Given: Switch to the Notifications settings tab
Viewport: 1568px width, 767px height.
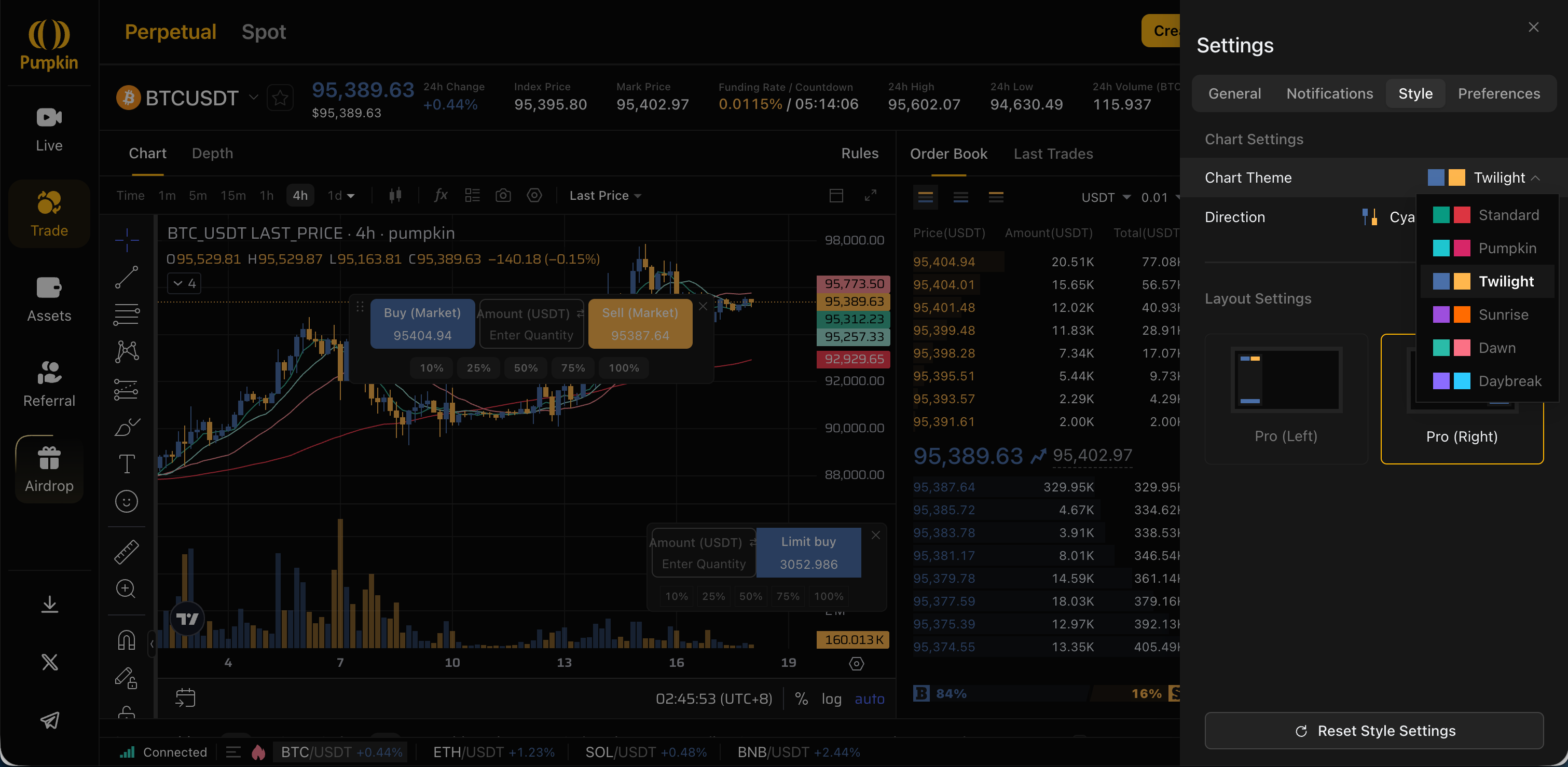Looking at the screenshot, I should click(1329, 93).
